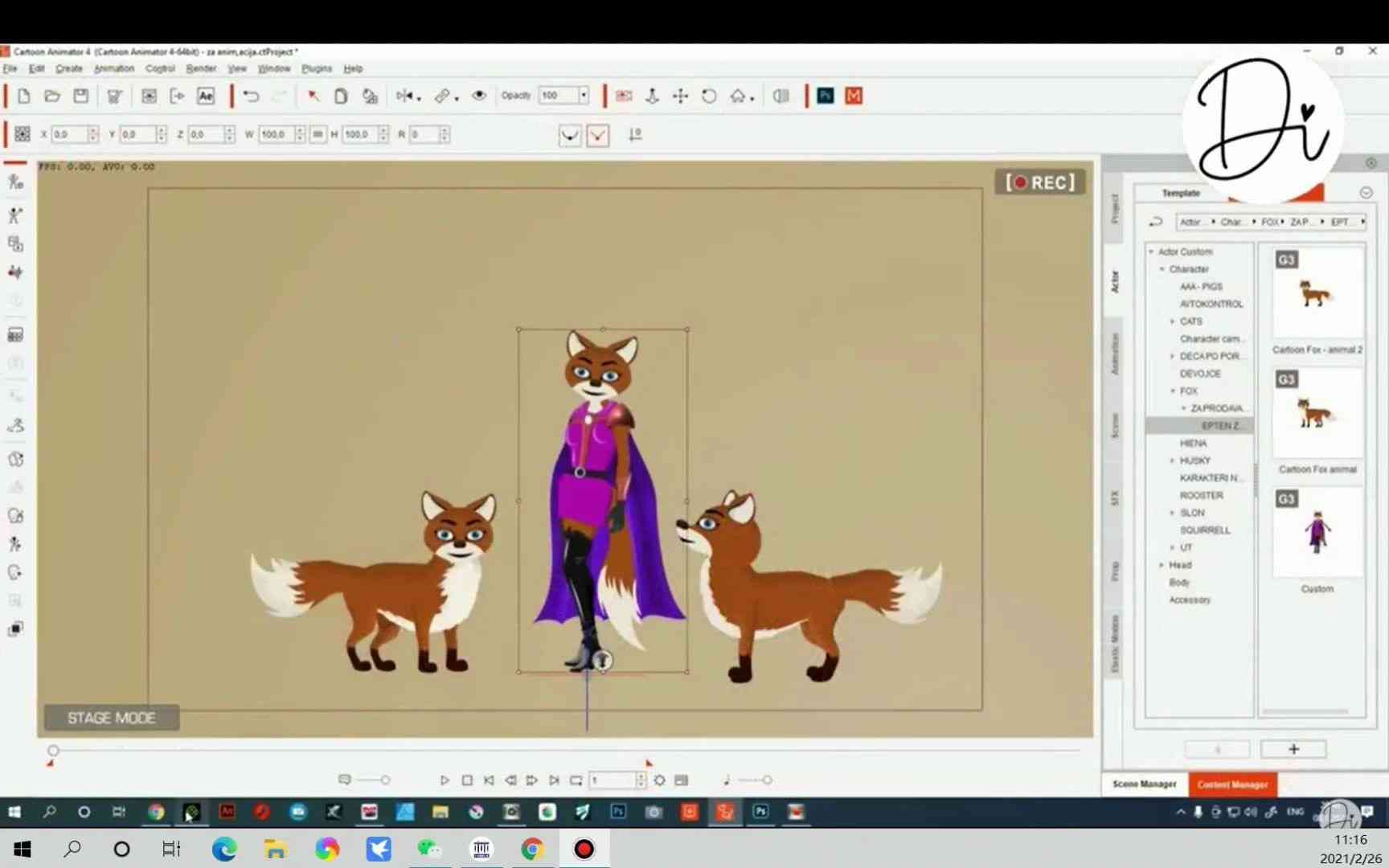
Task: Expand the SLON folder
Action: click(1173, 513)
